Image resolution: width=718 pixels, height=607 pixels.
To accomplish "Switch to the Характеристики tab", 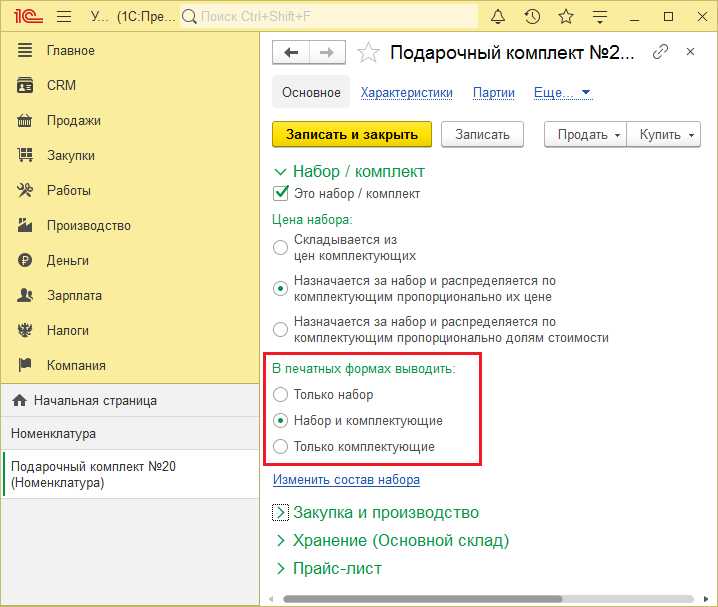I will pyautogui.click(x=406, y=93).
